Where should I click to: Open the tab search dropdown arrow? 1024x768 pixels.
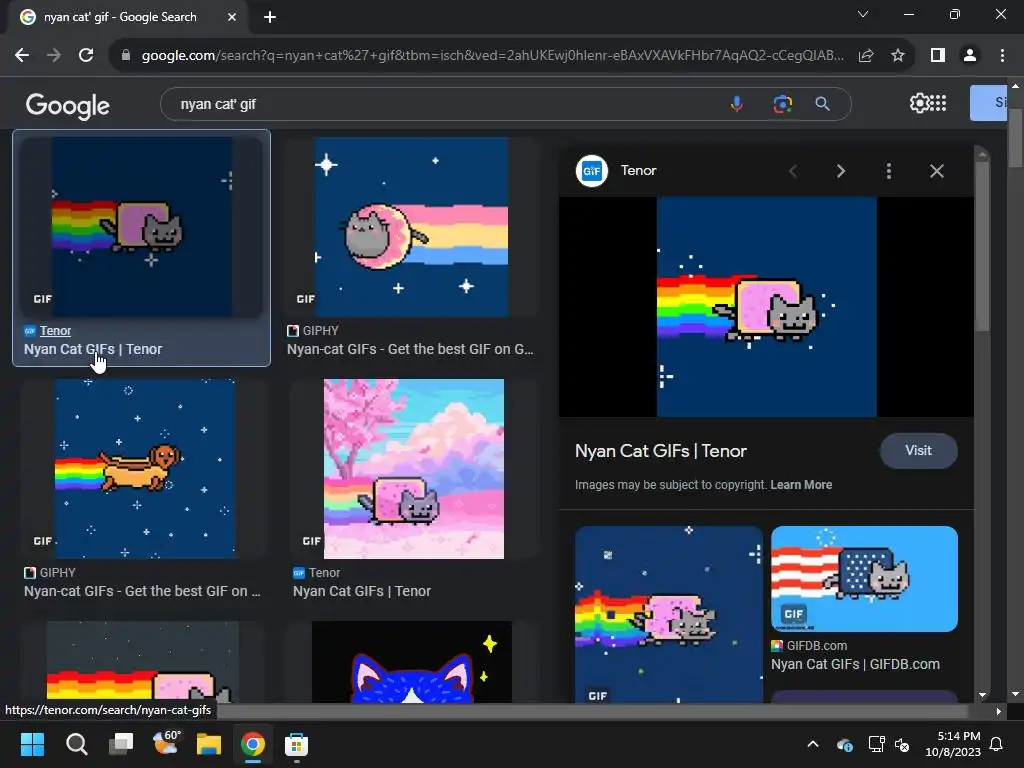point(863,14)
